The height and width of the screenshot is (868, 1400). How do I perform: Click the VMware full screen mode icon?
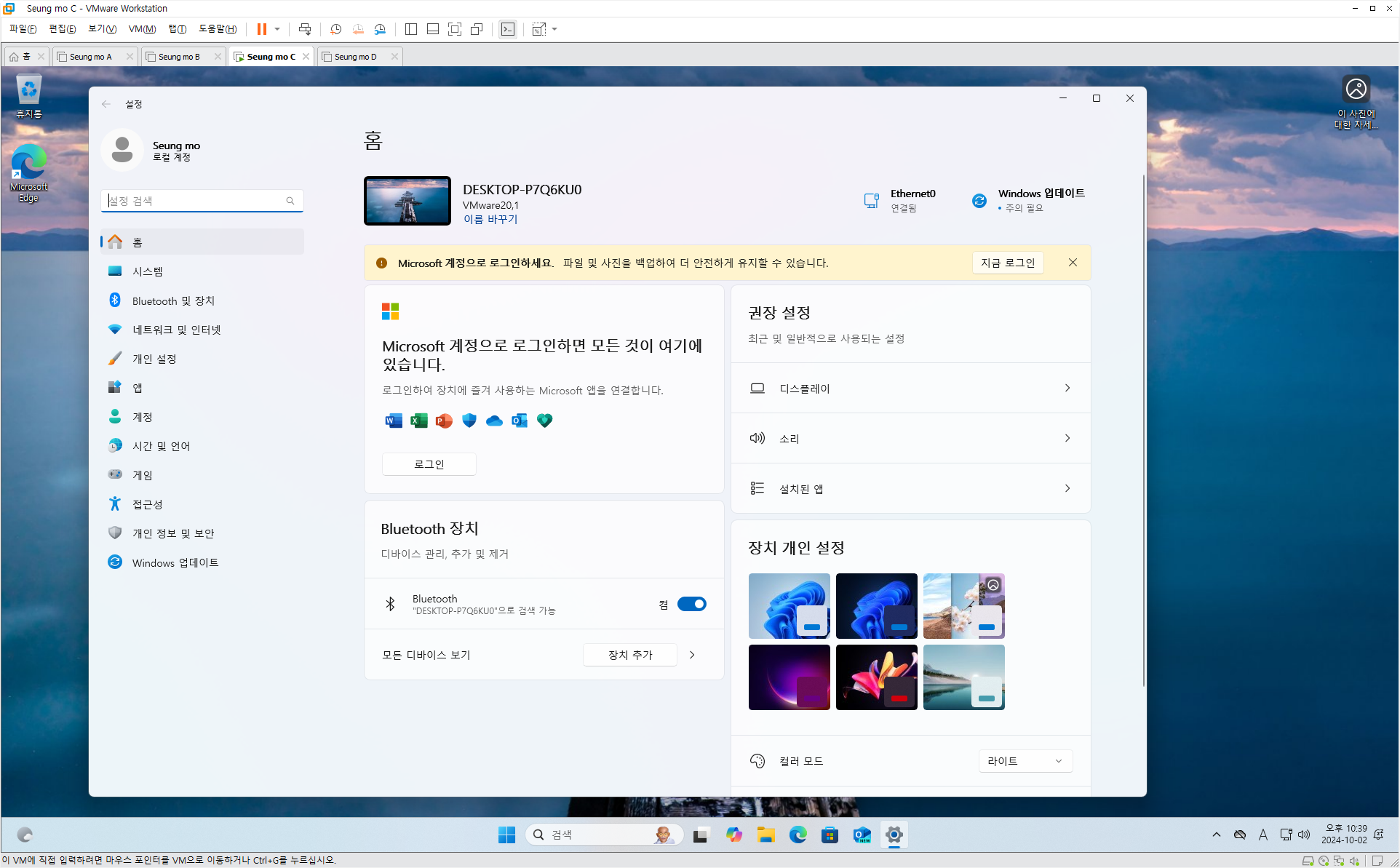point(455,29)
